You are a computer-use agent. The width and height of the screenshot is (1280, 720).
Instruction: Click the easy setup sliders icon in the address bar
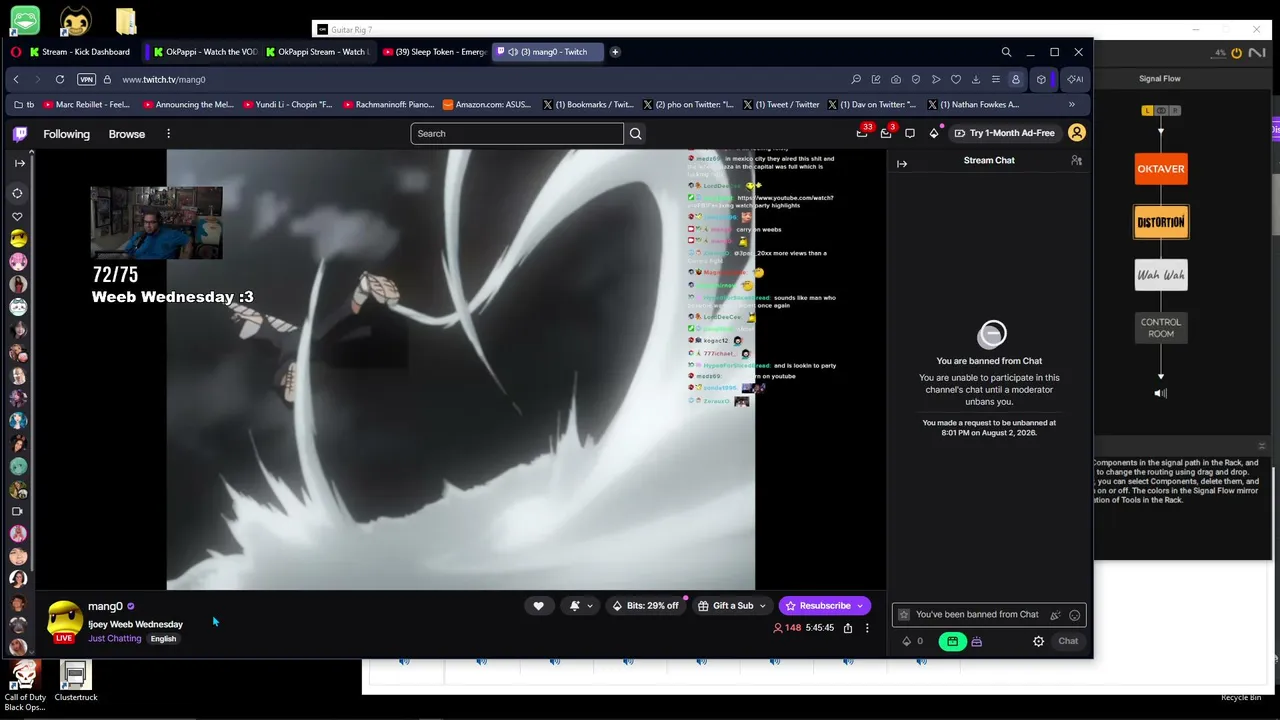coord(996,79)
